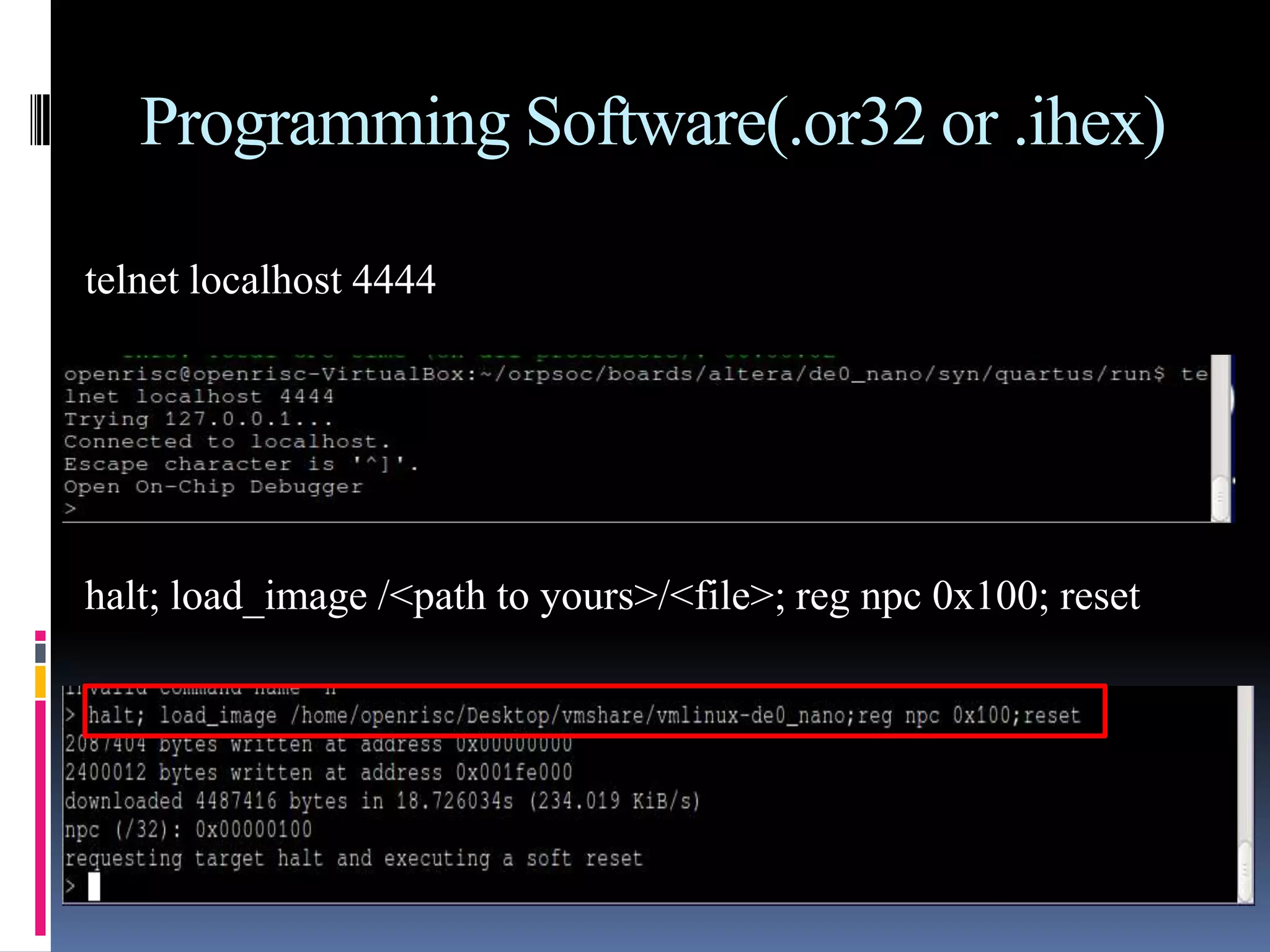The height and width of the screenshot is (952, 1270).
Task: Click the halt; load_image vmlinux-de0_nano command line
Action: pyautogui.click(x=584, y=716)
